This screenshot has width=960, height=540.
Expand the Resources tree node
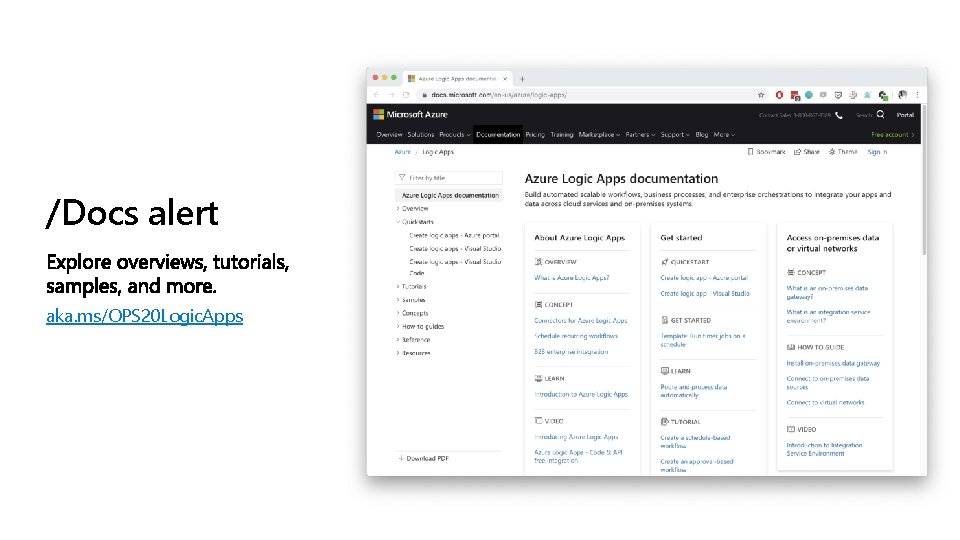tap(414, 353)
